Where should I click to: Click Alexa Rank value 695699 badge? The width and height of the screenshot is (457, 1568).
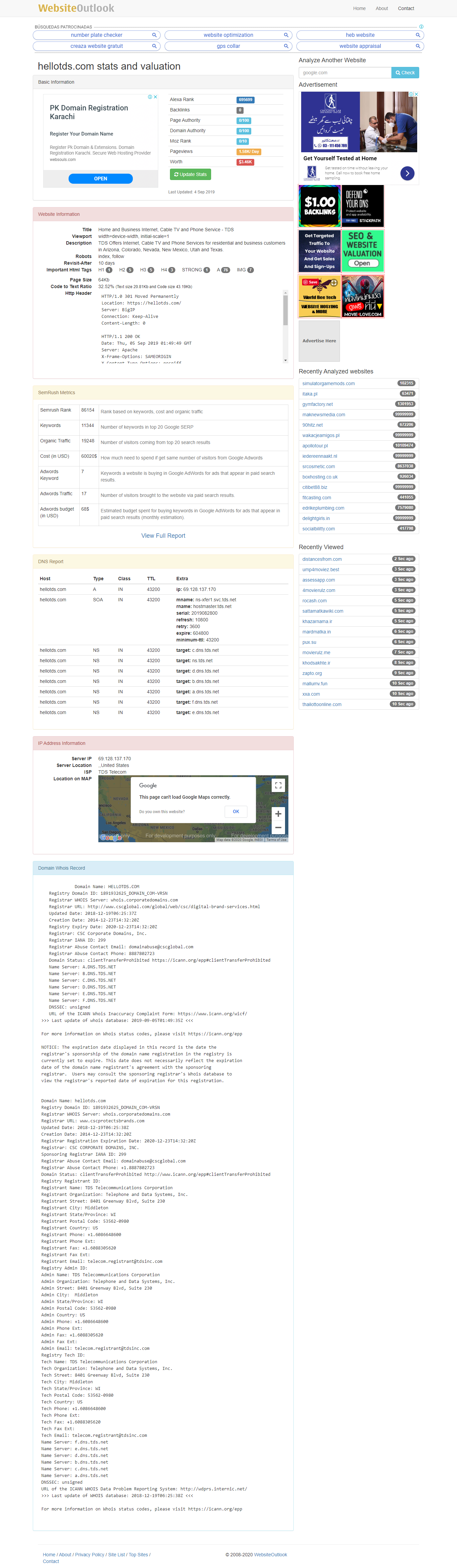pos(245,100)
